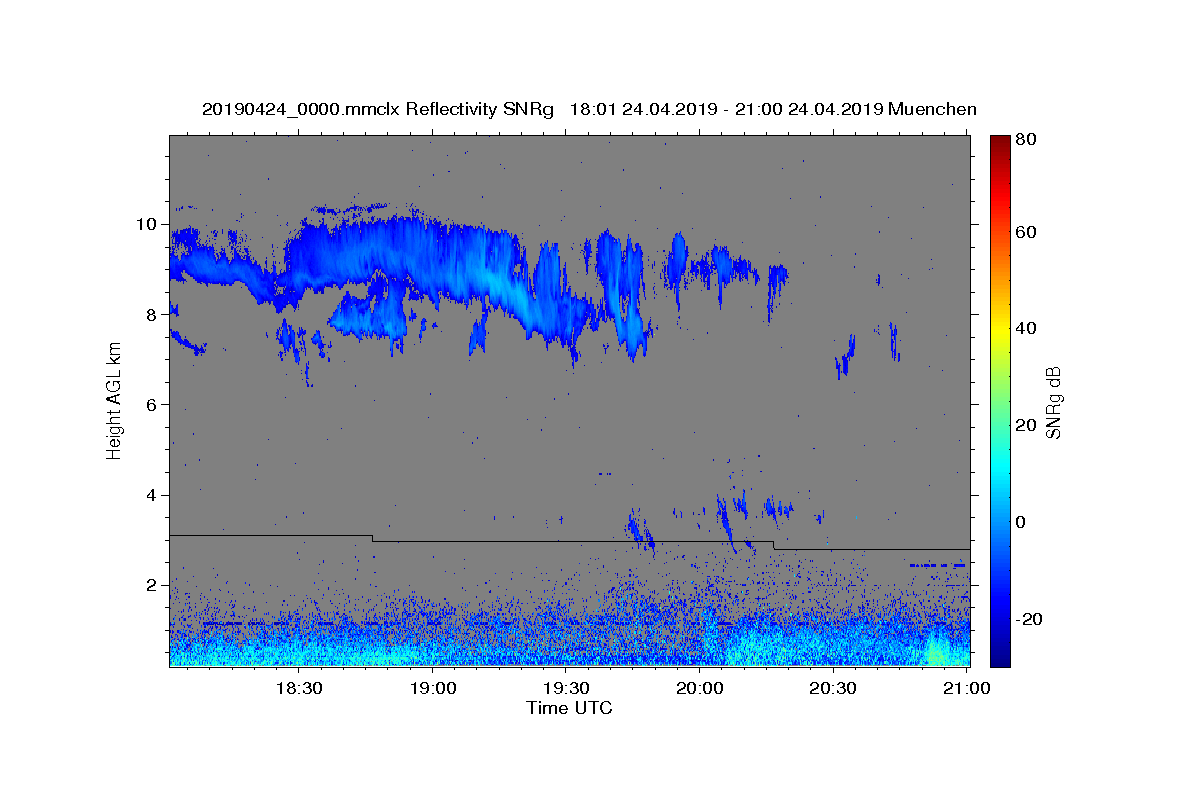The width and height of the screenshot is (1200, 800).
Task: Click the height tick label 8
Action: pyautogui.click(x=154, y=314)
